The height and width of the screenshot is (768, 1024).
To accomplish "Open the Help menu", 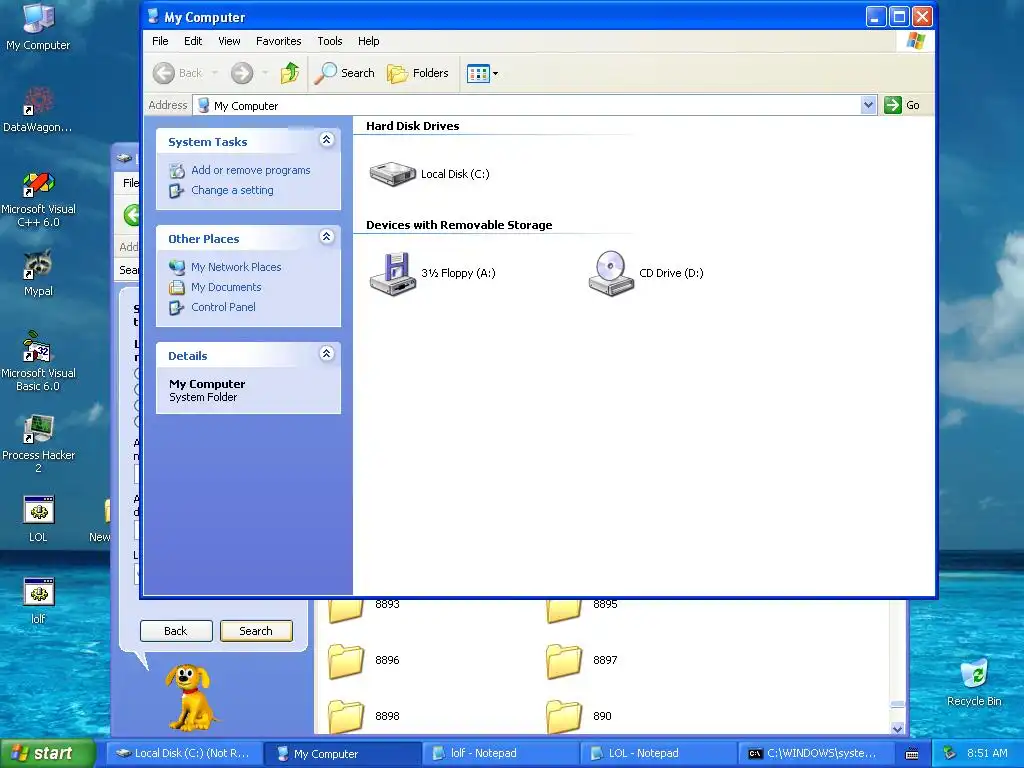I will coord(368,41).
